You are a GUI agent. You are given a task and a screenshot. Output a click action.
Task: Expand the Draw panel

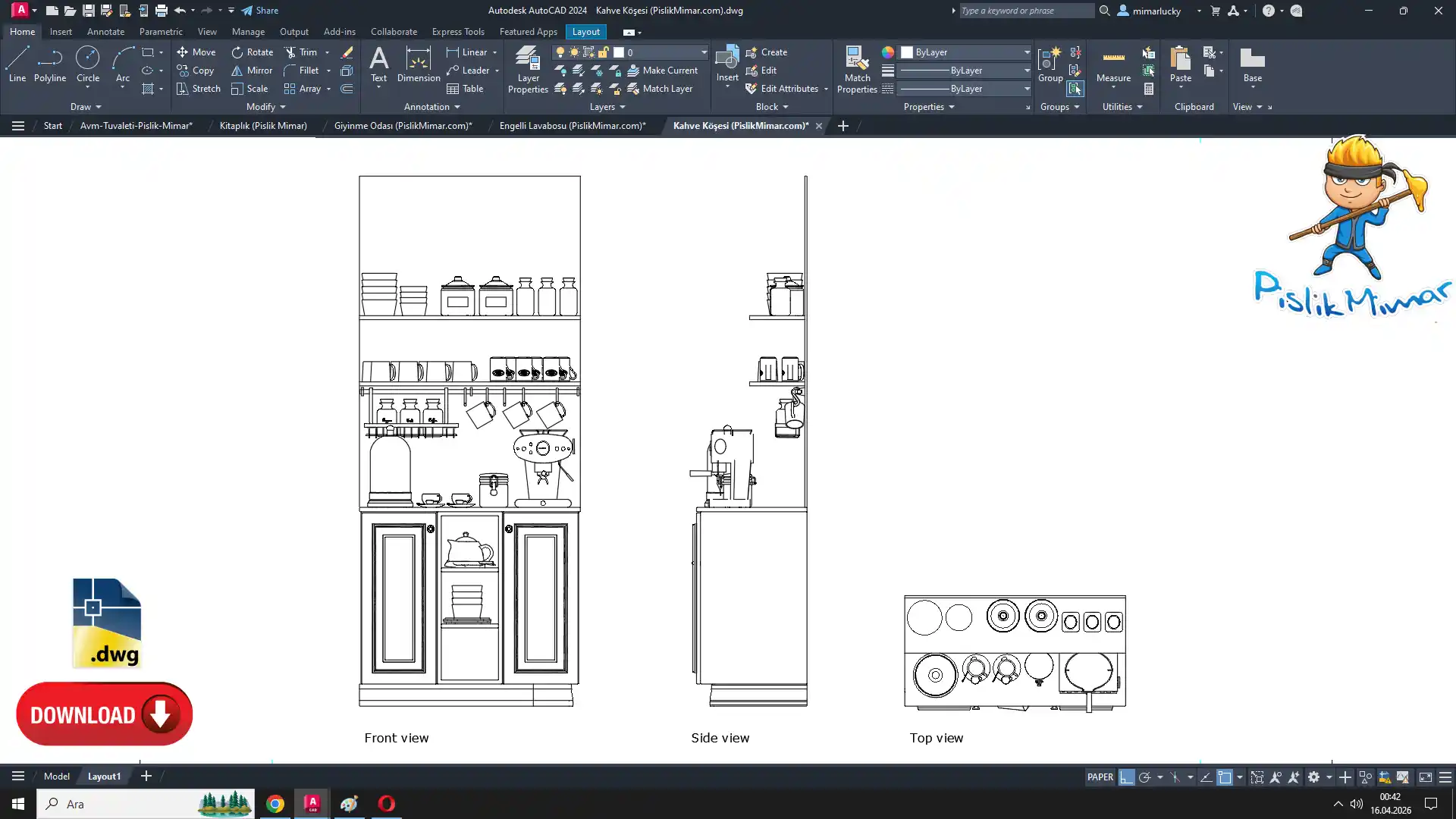pos(86,107)
